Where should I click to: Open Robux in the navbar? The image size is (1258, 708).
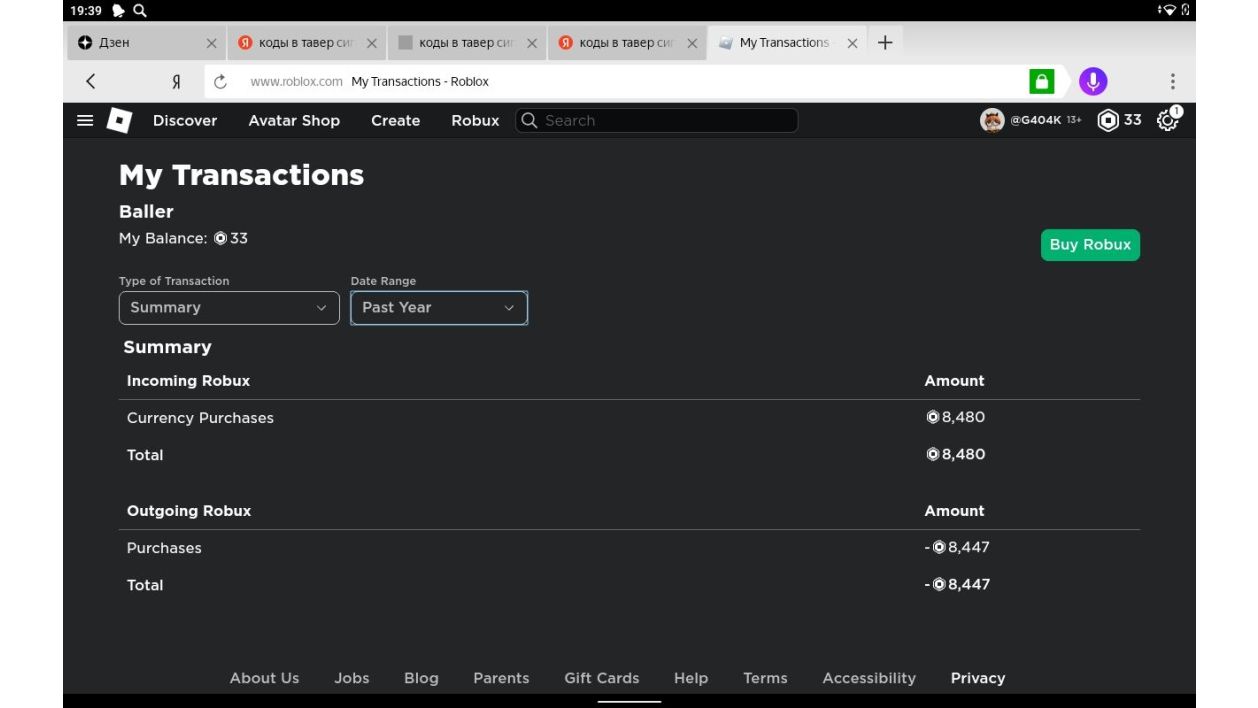(x=475, y=120)
